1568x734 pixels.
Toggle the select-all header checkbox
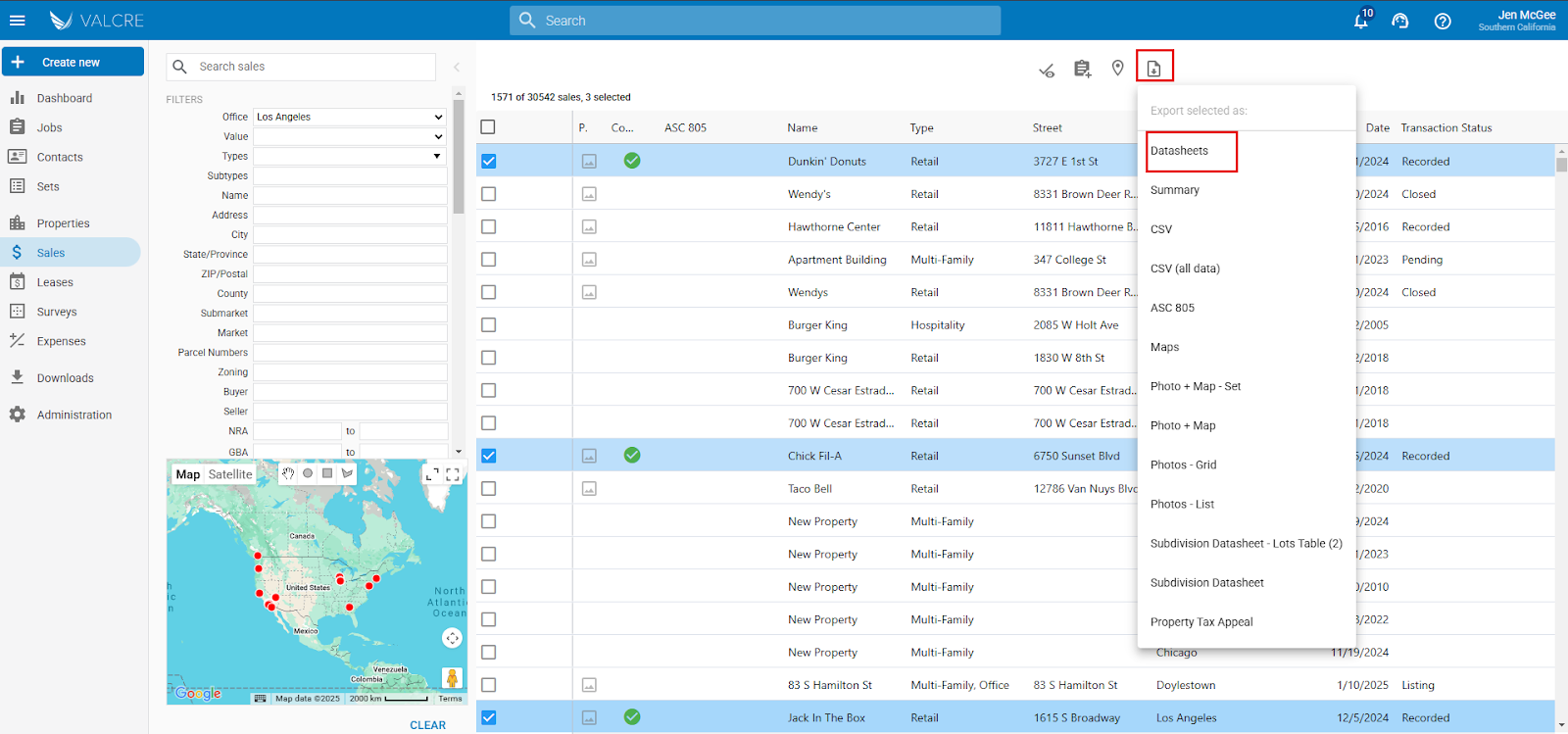488,127
